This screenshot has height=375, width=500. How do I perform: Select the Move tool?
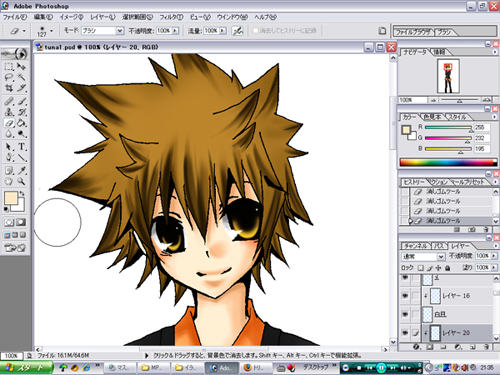click(21, 67)
